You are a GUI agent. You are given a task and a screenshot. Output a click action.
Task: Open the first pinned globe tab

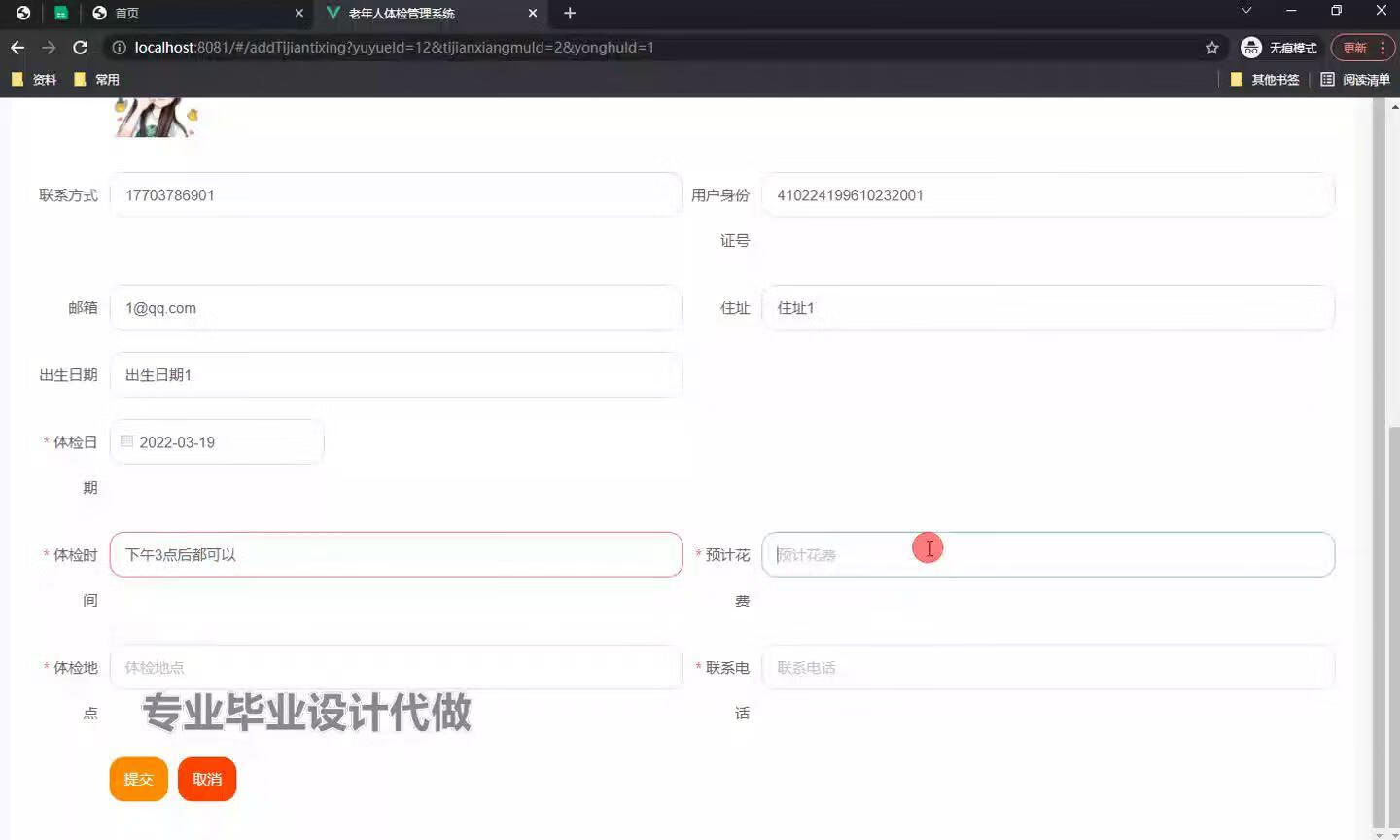[23, 13]
